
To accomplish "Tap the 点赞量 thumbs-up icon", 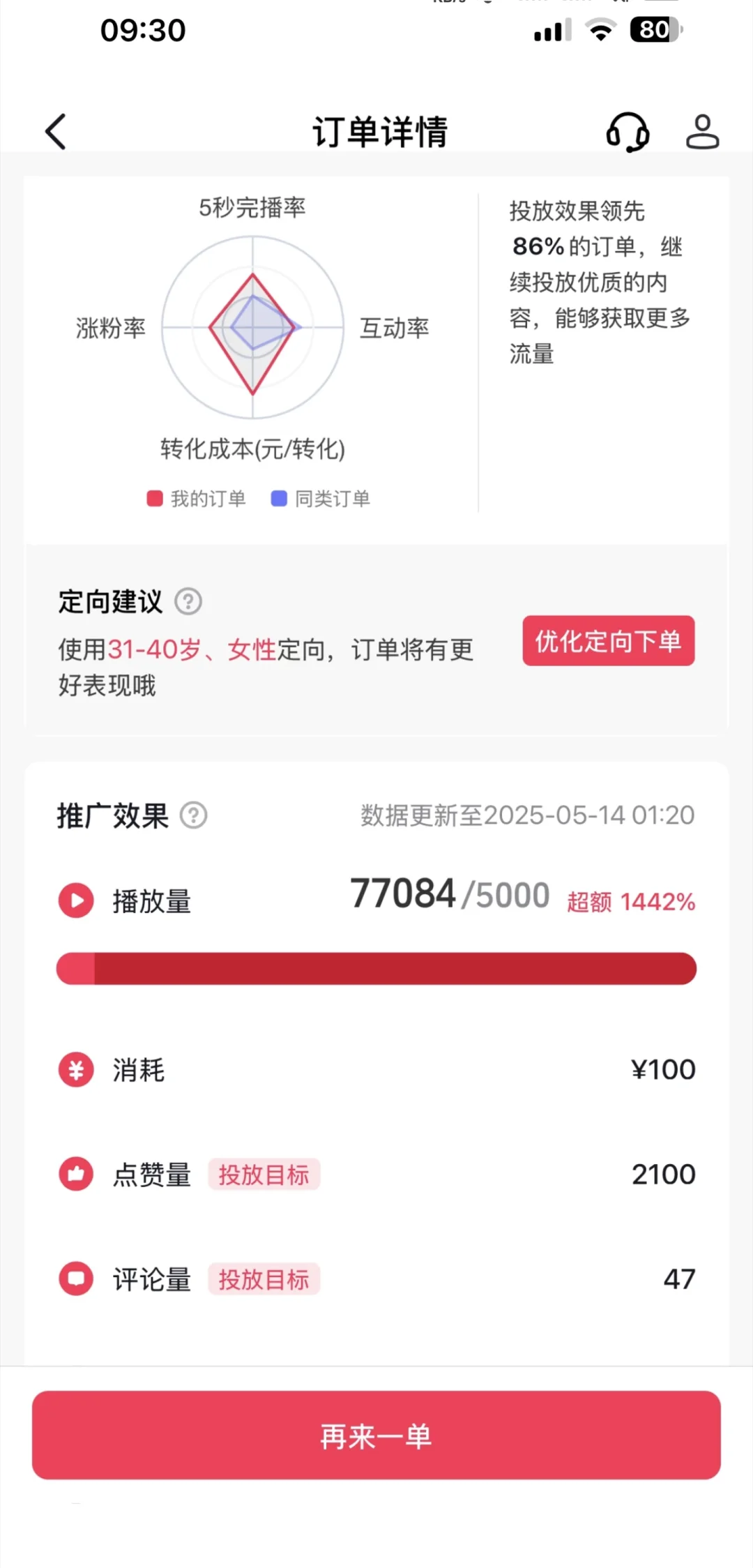I will [x=76, y=1174].
